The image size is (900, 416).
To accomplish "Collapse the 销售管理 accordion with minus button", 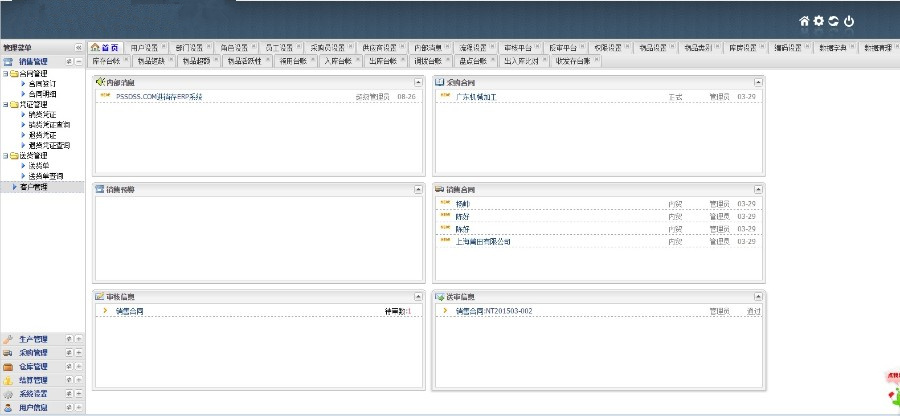I will (79, 61).
